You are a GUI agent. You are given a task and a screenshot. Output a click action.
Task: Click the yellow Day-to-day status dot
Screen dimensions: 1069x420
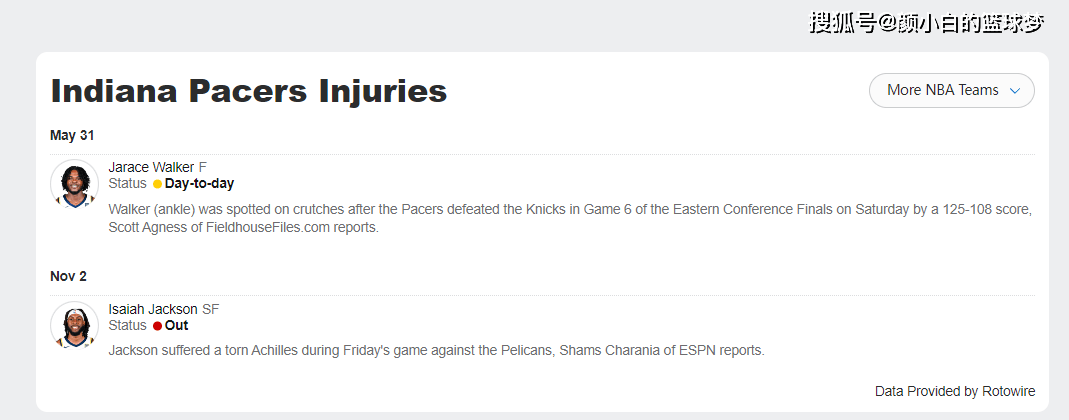point(157,184)
